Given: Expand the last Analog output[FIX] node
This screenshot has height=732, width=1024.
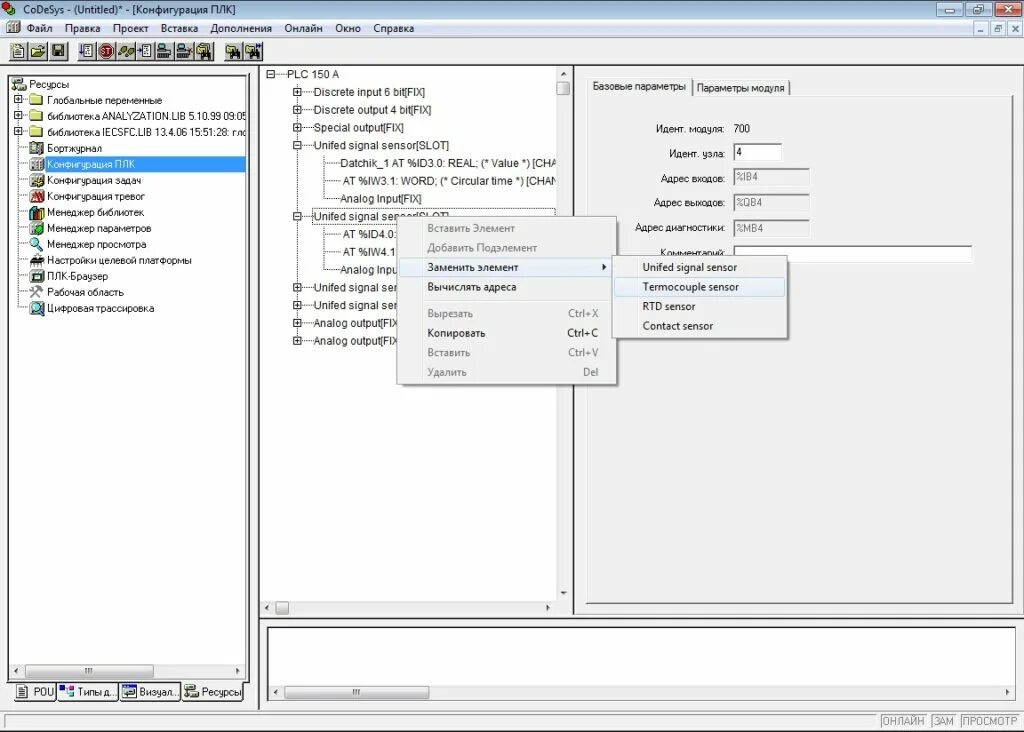Looking at the screenshot, I should [297, 340].
